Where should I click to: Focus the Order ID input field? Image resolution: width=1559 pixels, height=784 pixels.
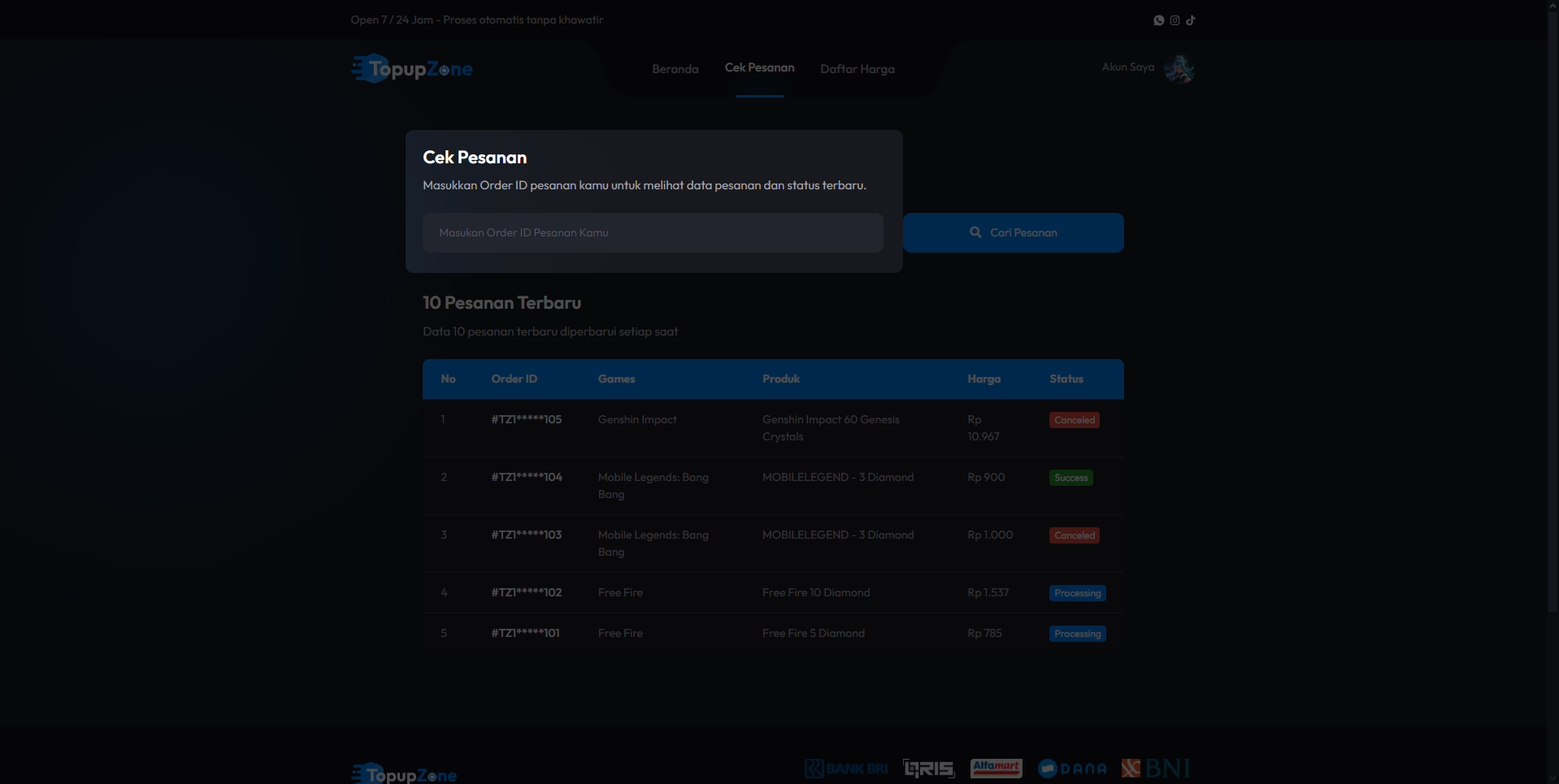click(653, 232)
